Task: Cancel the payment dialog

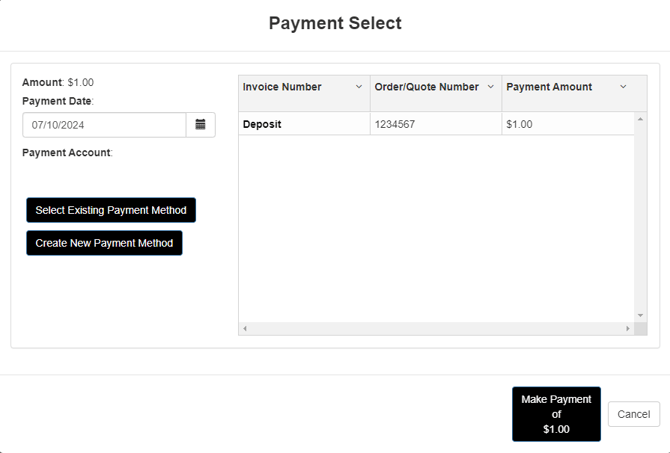Action: click(x=633, y=414)
